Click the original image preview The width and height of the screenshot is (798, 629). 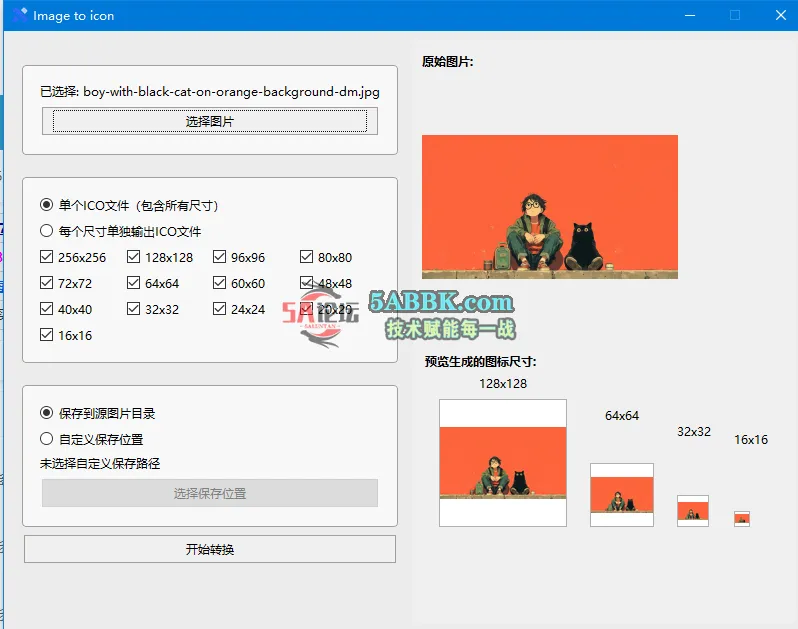(550, 207)
